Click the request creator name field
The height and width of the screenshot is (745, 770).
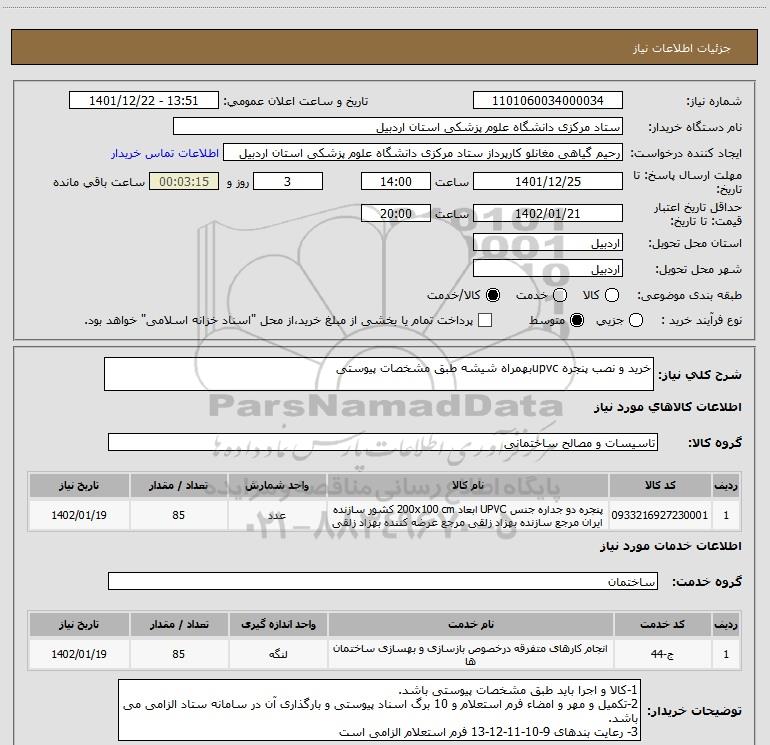coord(423,152)
